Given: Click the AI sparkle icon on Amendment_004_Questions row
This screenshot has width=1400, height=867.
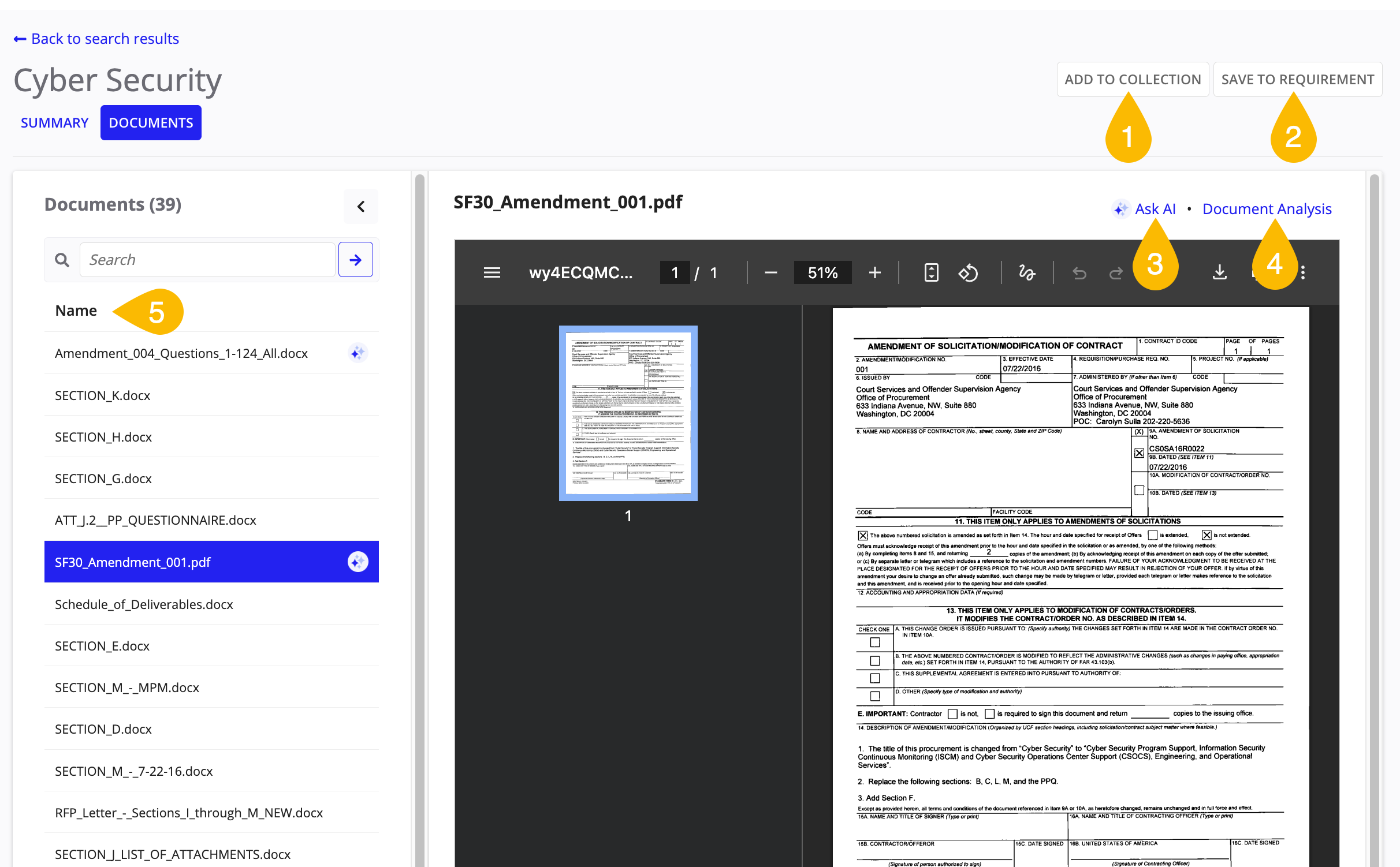Looking at the screenshot, I should point(358,353).
